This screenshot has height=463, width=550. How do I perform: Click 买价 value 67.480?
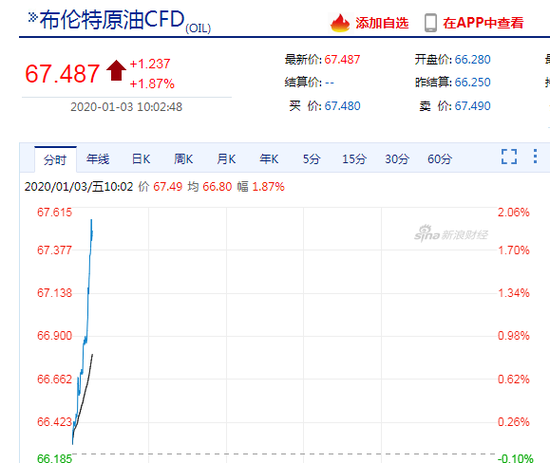point(342,106)
